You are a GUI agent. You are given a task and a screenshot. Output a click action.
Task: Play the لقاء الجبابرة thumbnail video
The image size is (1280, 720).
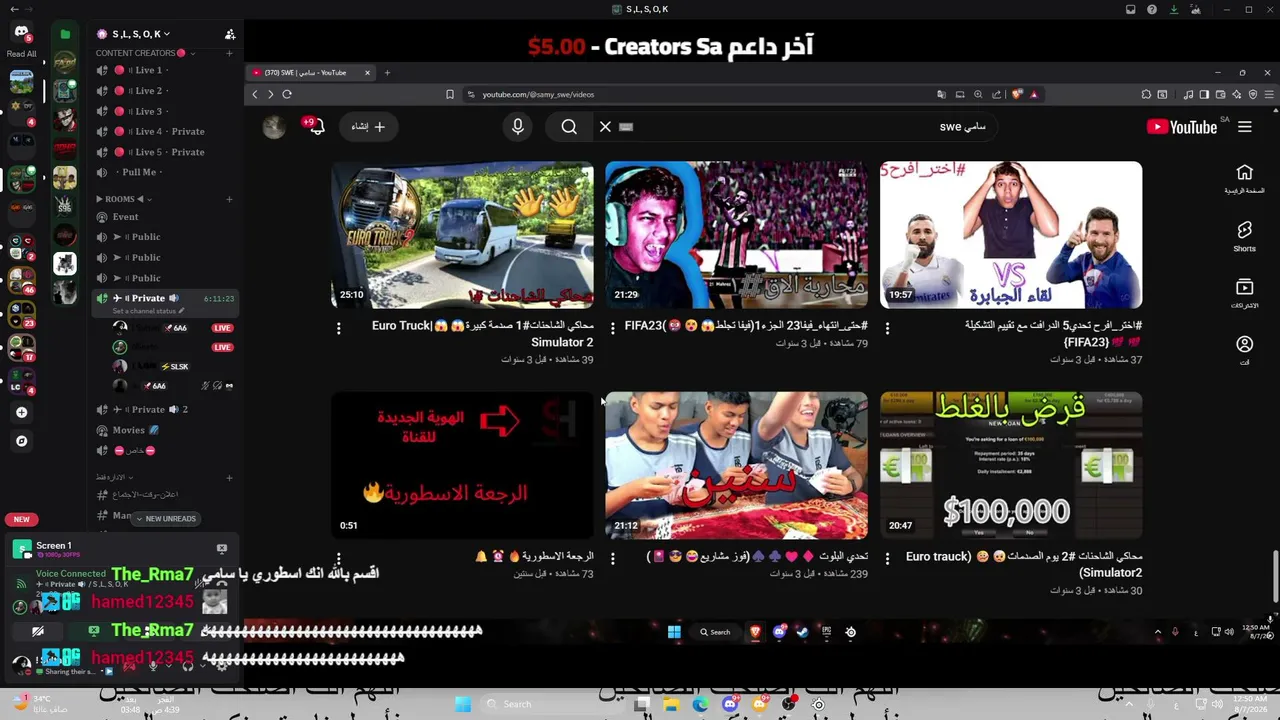point(1011,235)
